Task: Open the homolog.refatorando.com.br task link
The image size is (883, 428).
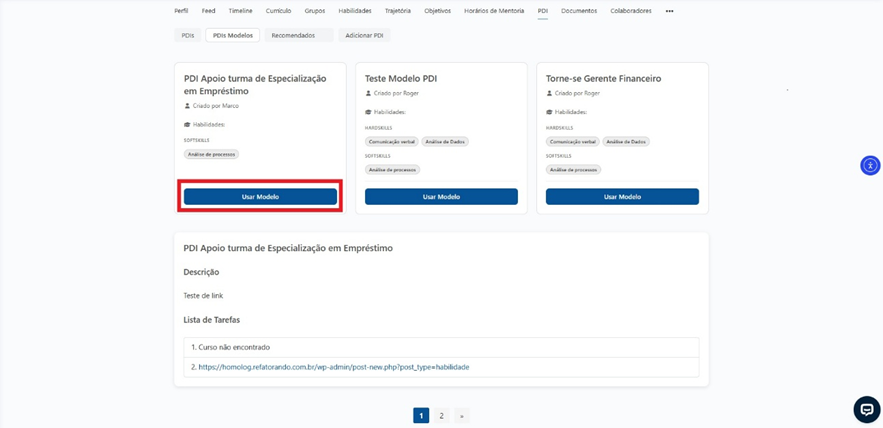Action: [x=334, y=367]
